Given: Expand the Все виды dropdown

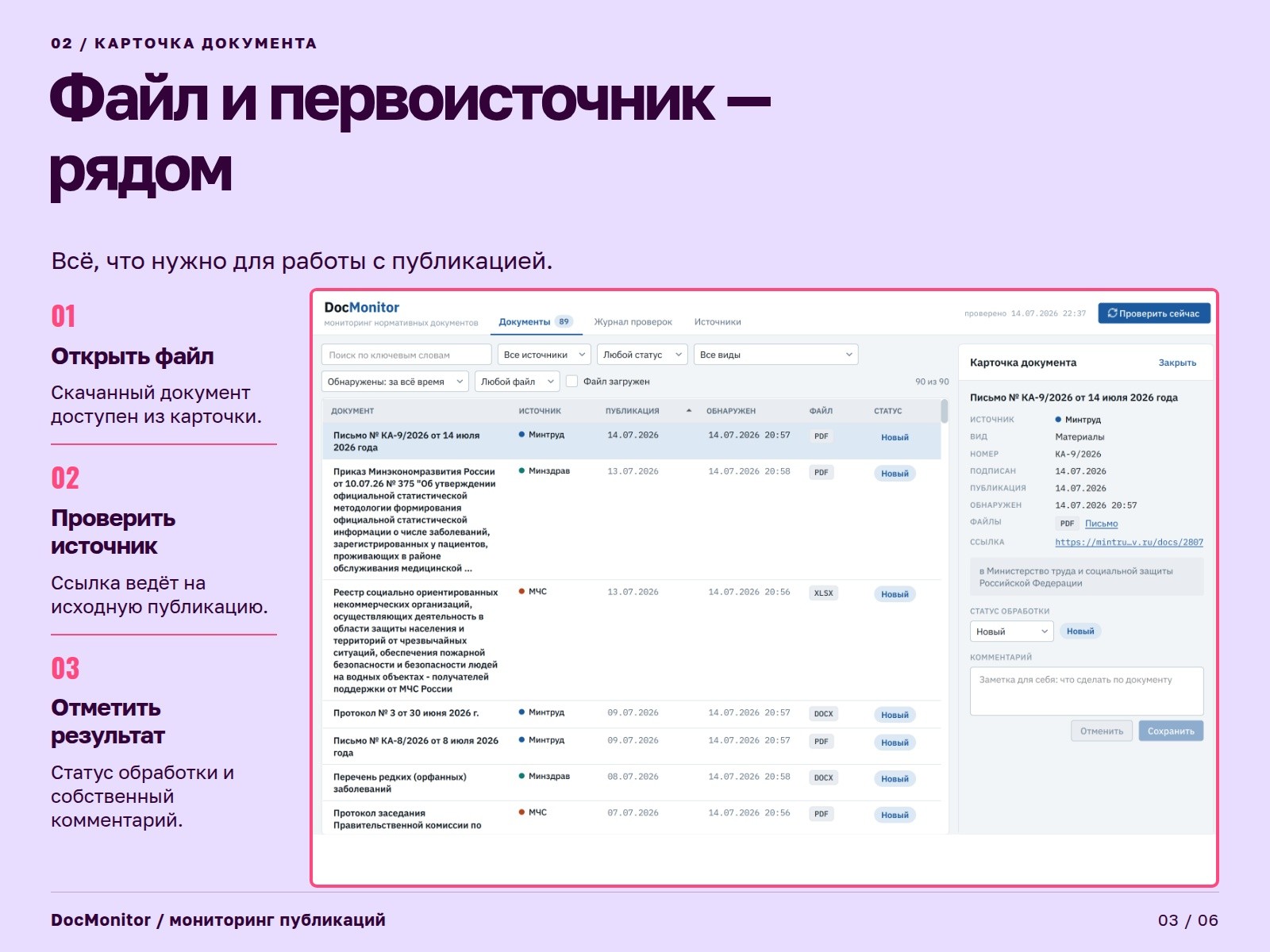Looking at the screenshot, I should coord(775,355).
